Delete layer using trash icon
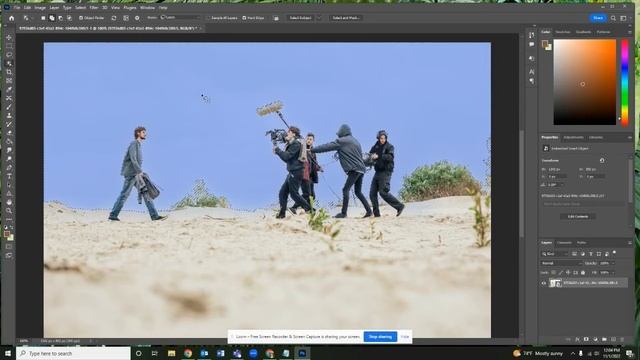The image size is (640, 360). (622, 339)
